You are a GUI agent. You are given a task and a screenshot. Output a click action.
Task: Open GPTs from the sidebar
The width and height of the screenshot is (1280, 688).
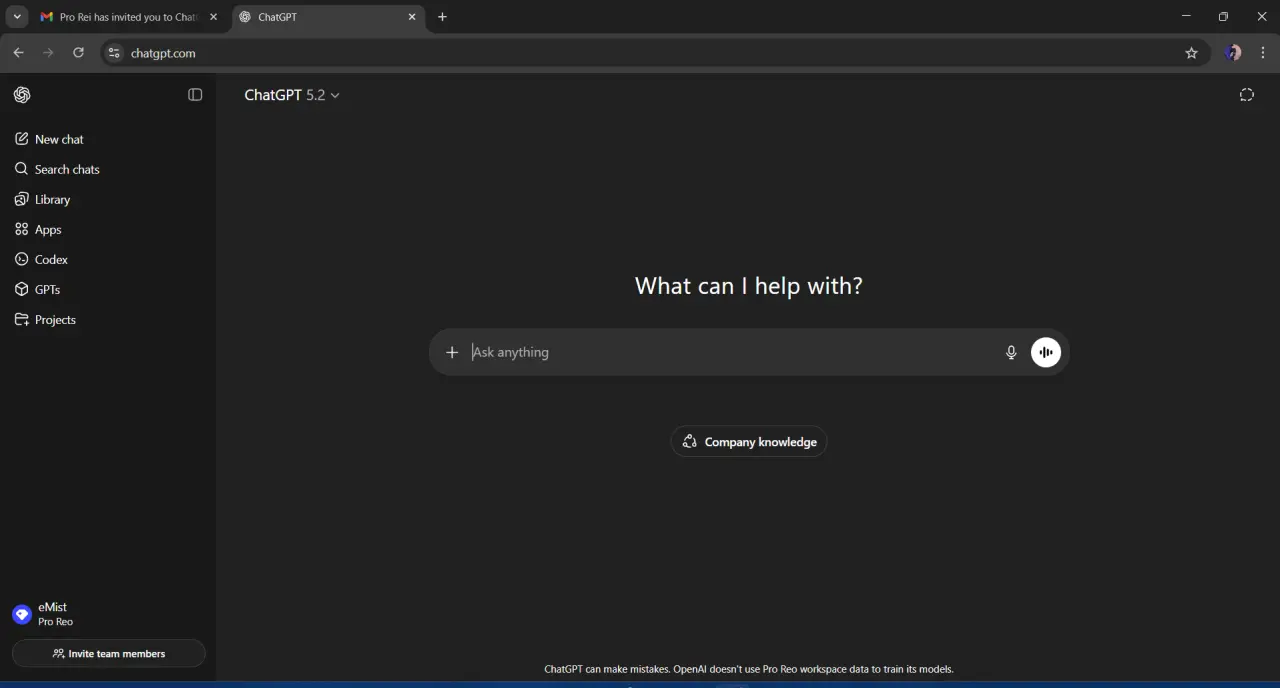coord(108,289)
